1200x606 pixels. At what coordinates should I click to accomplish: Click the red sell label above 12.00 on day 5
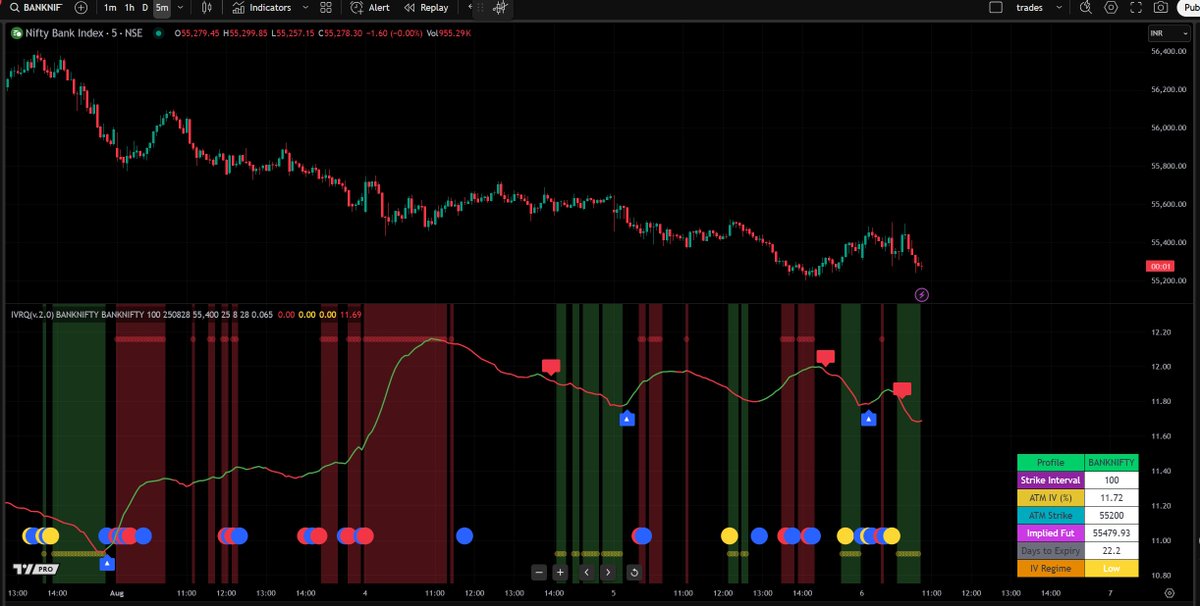825,357
